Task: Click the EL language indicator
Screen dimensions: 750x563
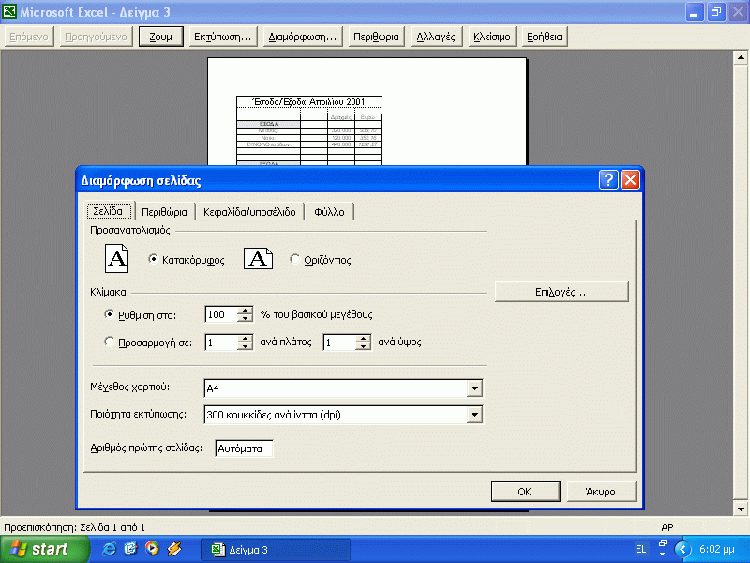Action: point(641,549)
